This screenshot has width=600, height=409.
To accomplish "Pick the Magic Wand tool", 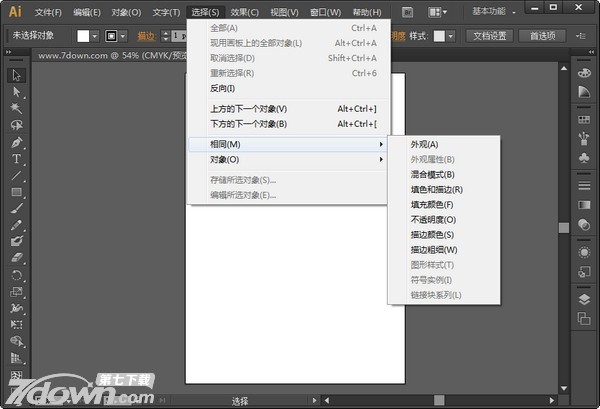I will pos(16,108).
